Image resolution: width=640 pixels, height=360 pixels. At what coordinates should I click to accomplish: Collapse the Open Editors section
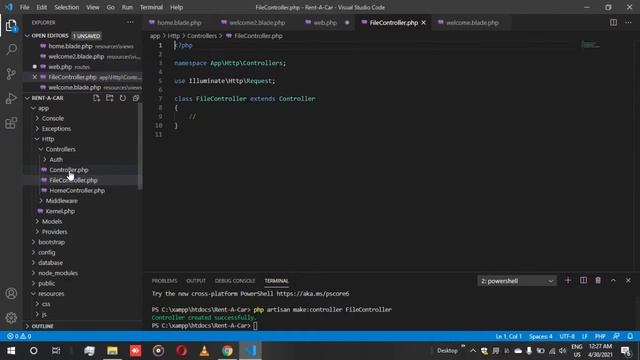point(27,36)
